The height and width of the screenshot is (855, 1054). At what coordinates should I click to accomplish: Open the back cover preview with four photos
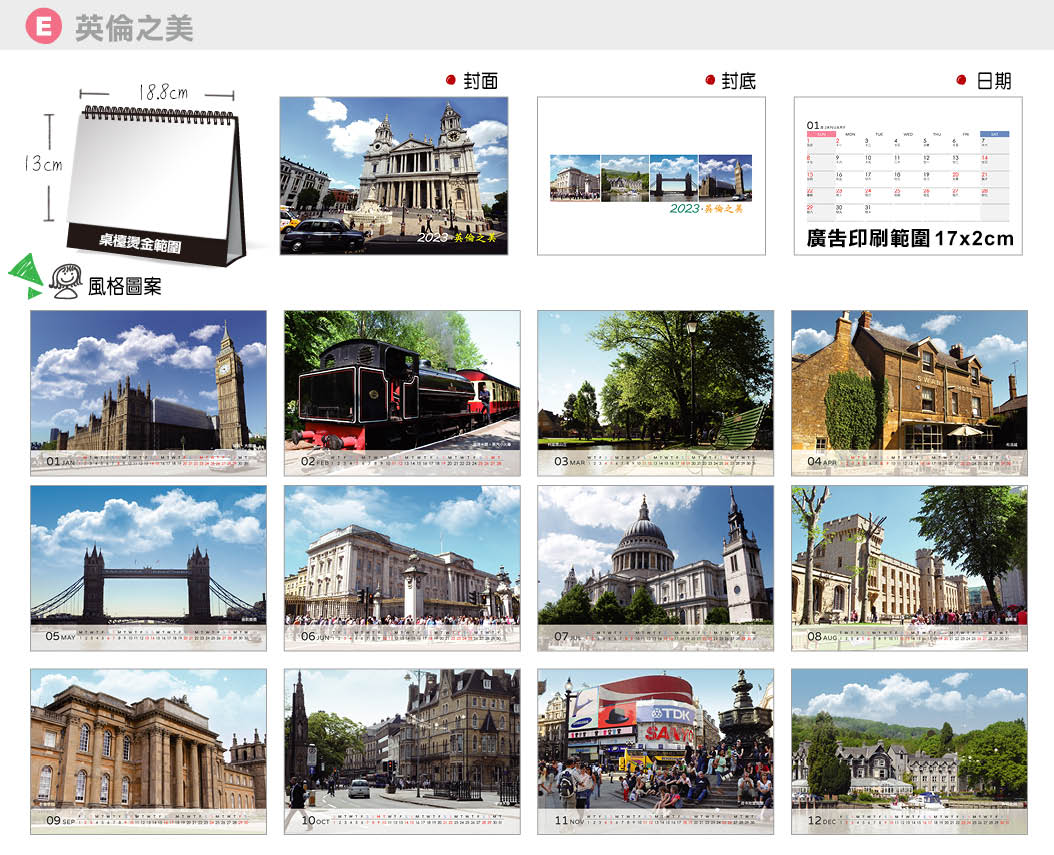click(x=651, y=176)
